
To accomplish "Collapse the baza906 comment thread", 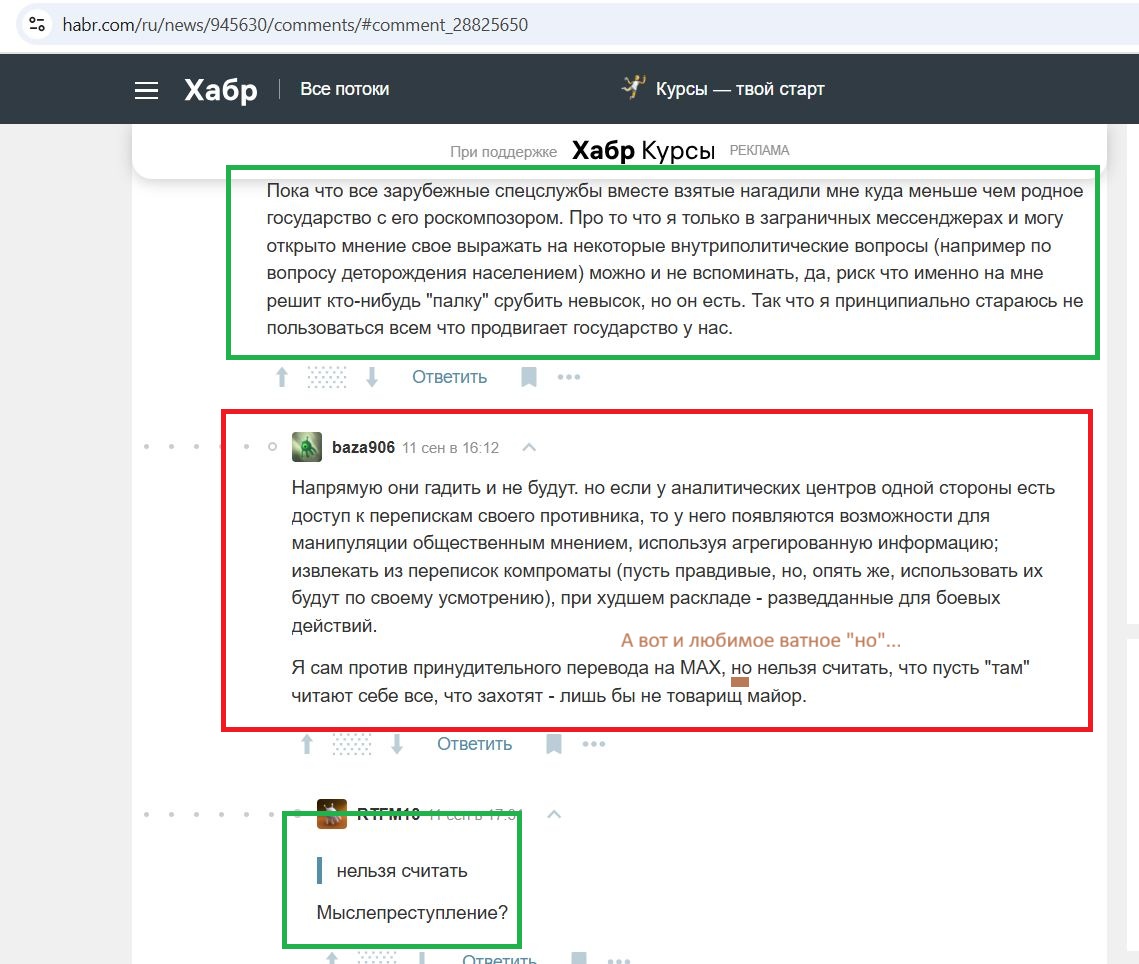I will (x=530, y=447).
